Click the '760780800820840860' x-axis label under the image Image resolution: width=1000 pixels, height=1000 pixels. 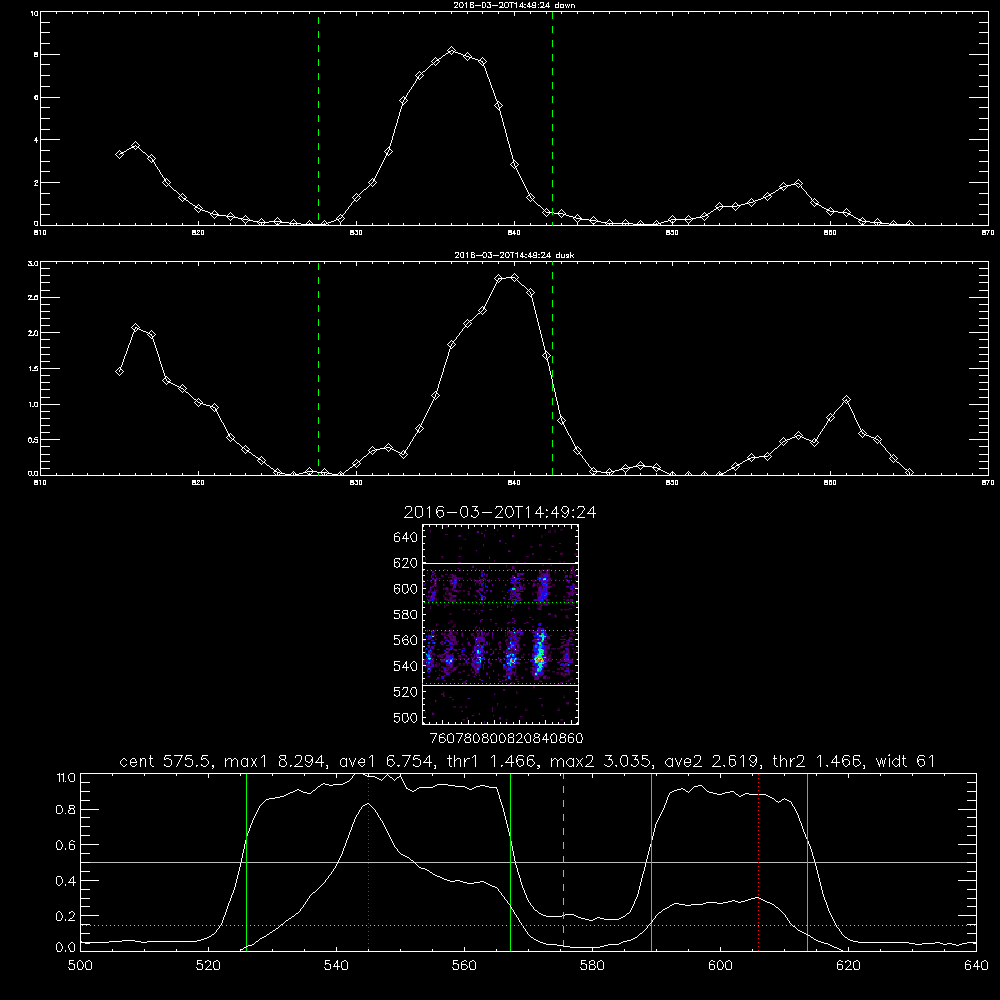coord(506,738)
